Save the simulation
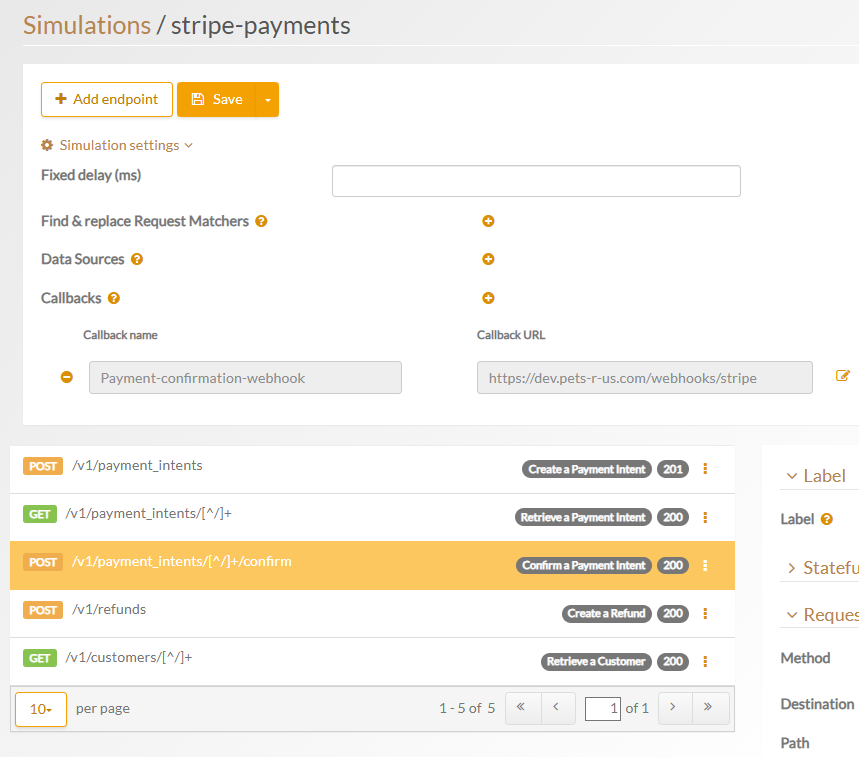 click(217, 100)
